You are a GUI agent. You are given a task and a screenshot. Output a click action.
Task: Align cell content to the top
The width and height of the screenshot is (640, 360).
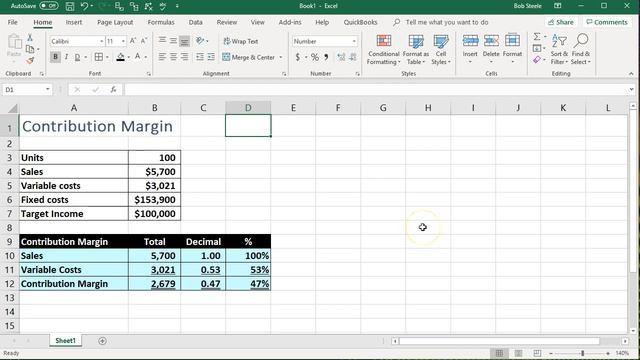162,40
